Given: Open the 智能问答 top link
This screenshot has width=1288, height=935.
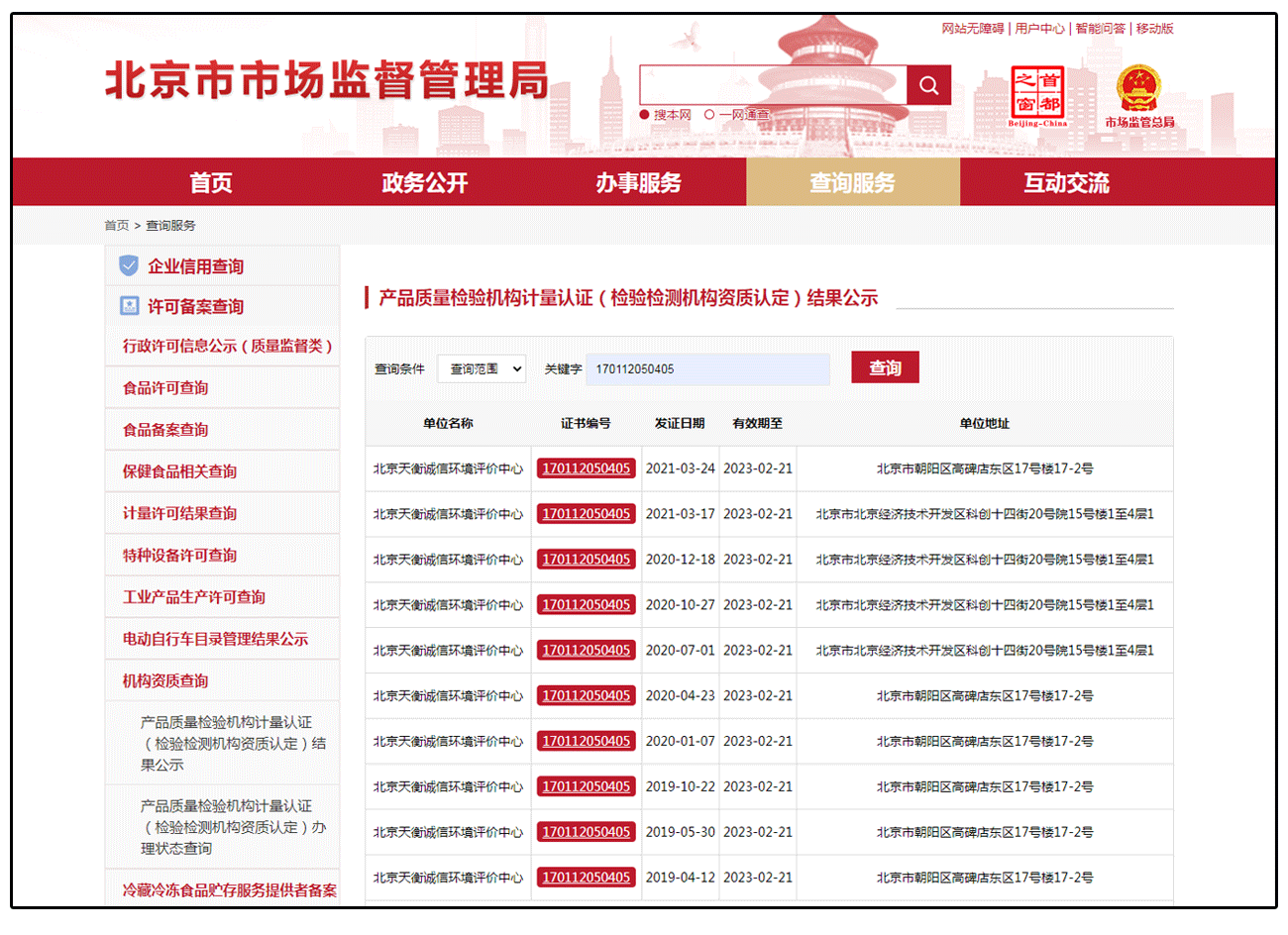Looking at the screenshot, I should [1101, 29].
